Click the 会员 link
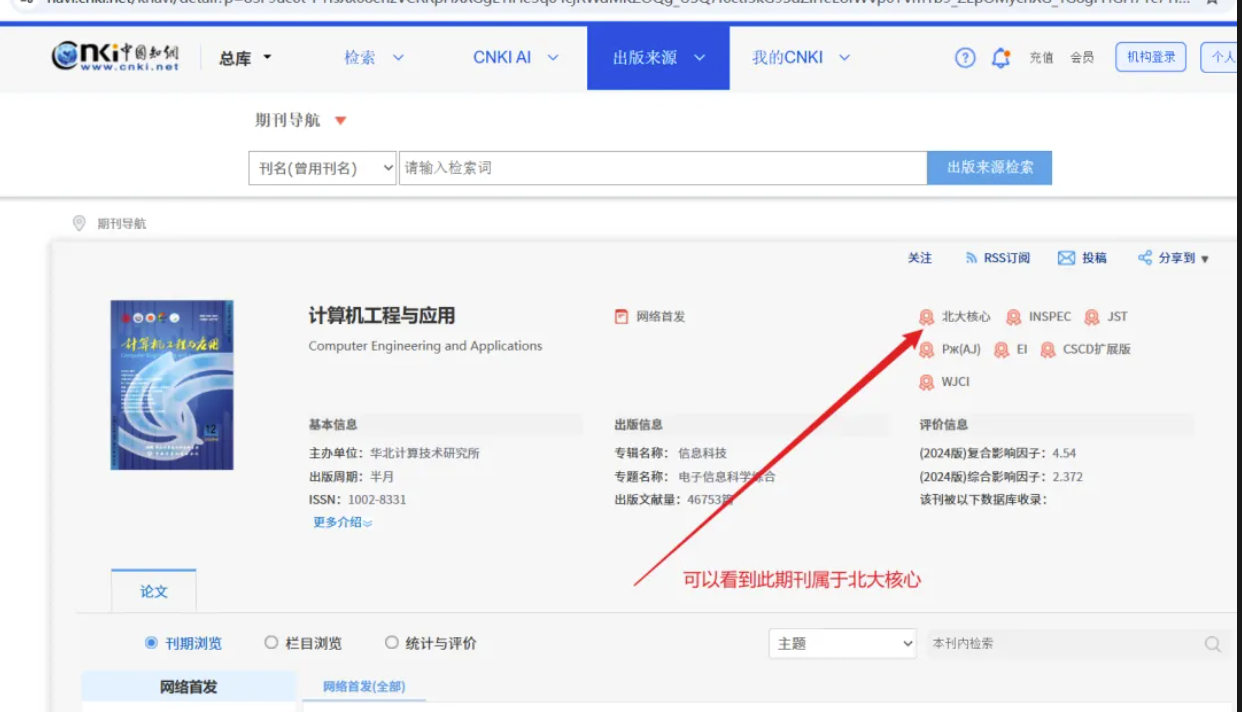The width and height of the screenshot is (1242, 712). point(1082,58)
